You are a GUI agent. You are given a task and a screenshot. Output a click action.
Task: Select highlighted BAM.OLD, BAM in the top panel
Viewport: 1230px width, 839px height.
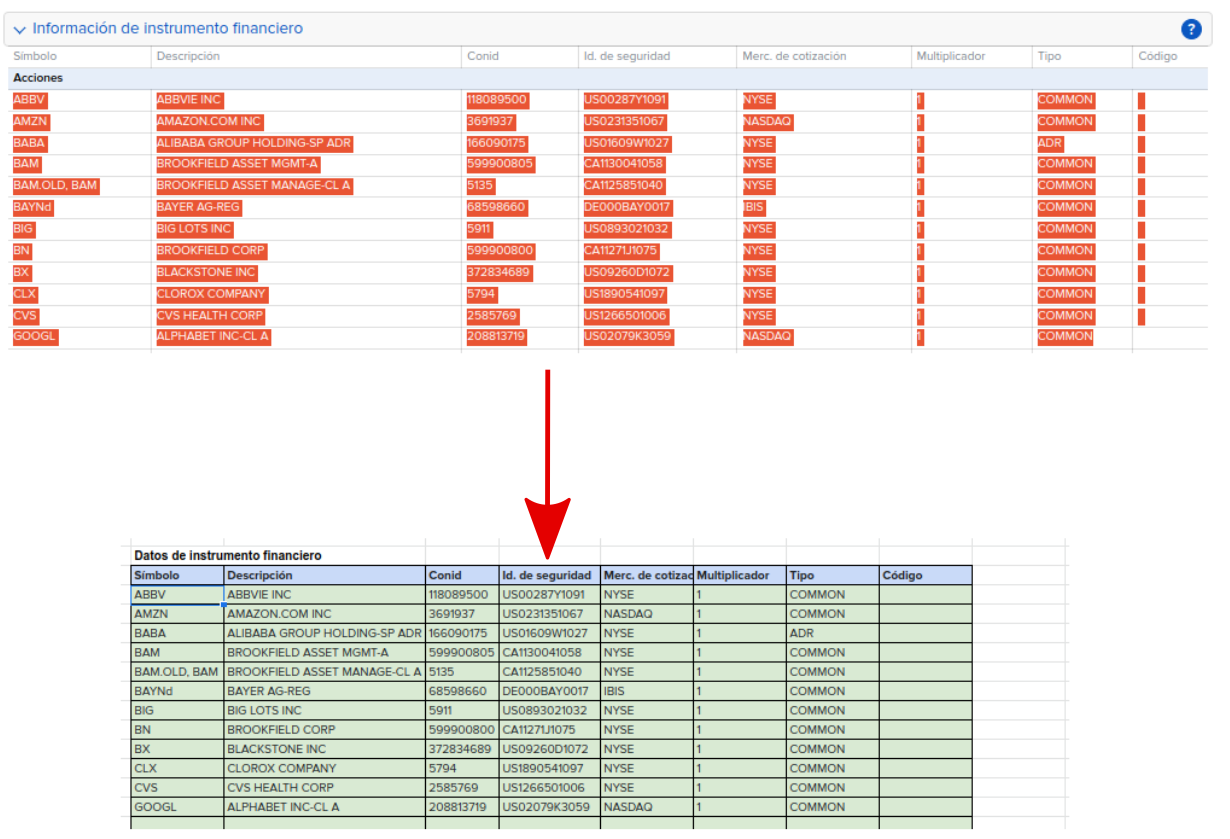point(56,186)
